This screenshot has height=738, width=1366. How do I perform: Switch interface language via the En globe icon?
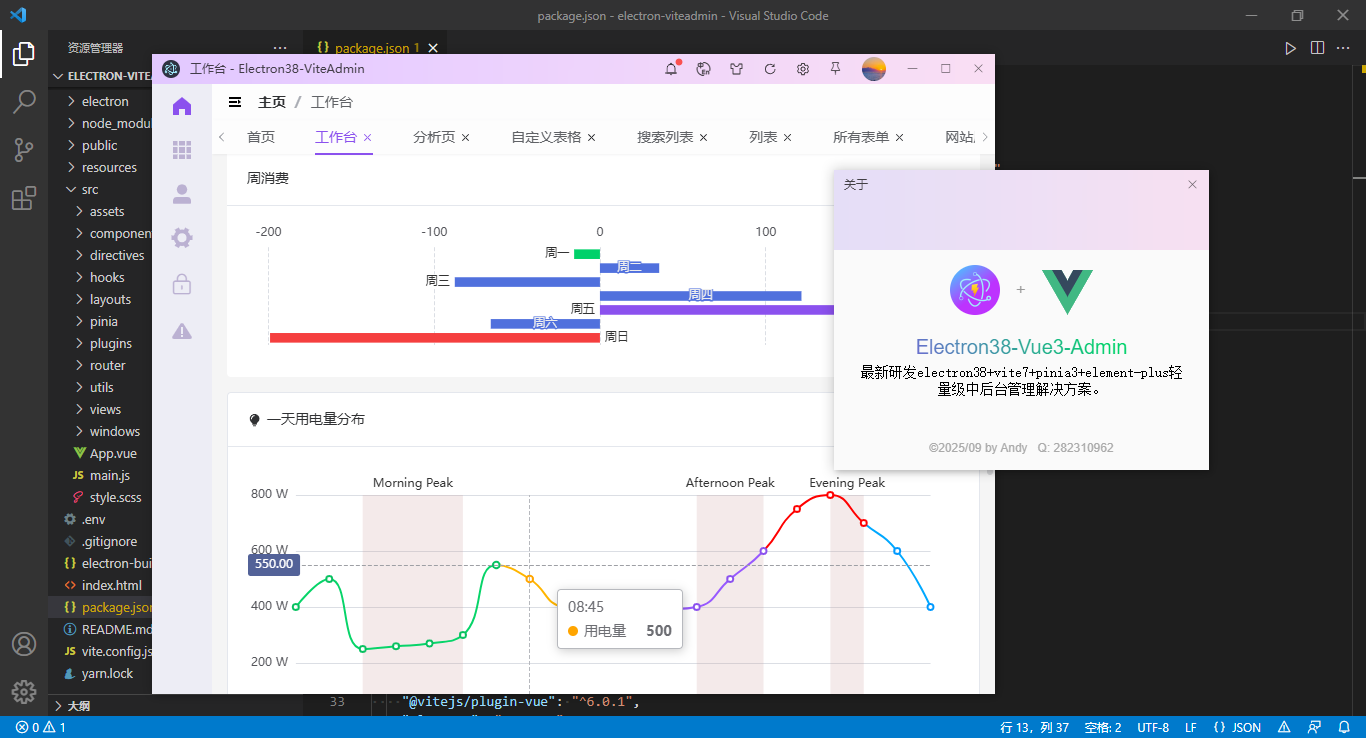tap(704, 69)
